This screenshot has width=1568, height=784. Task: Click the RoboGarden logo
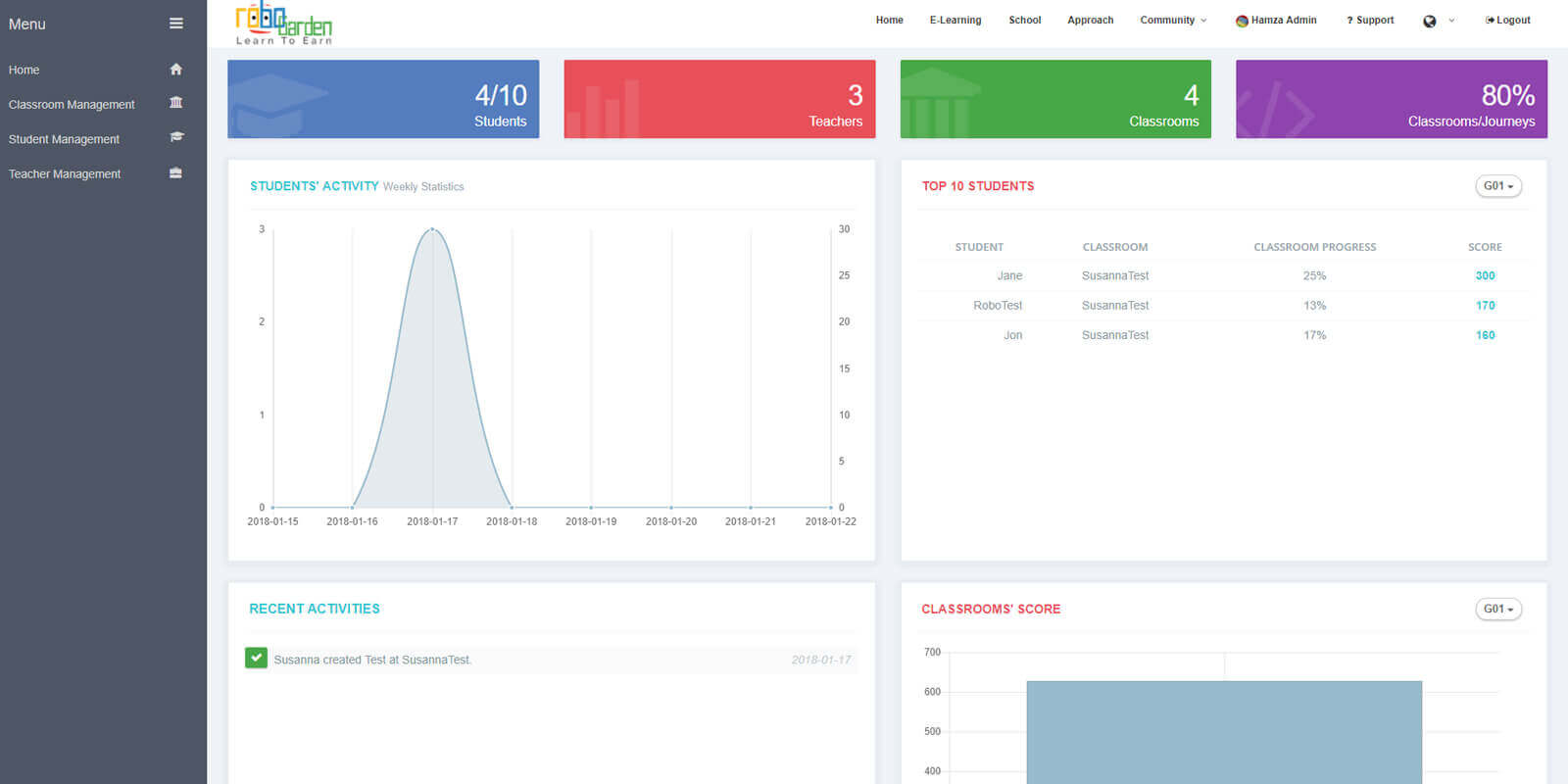(284, 24)
